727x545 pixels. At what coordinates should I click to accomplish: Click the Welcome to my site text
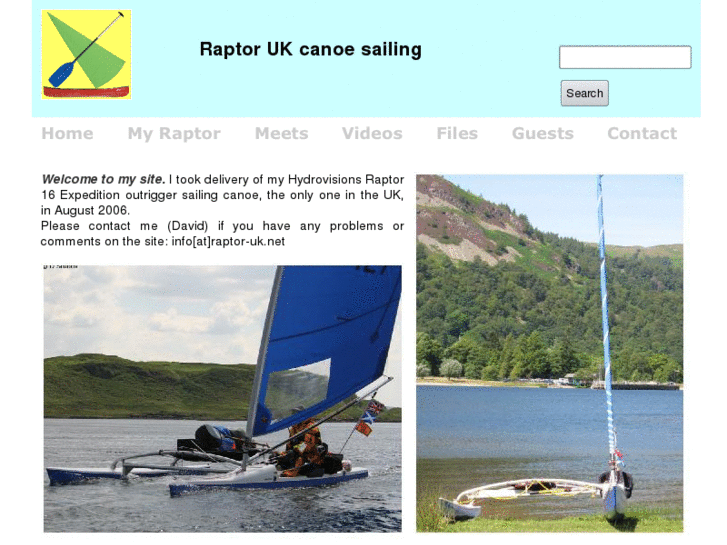pyautogui.click(x=103, y=180)
